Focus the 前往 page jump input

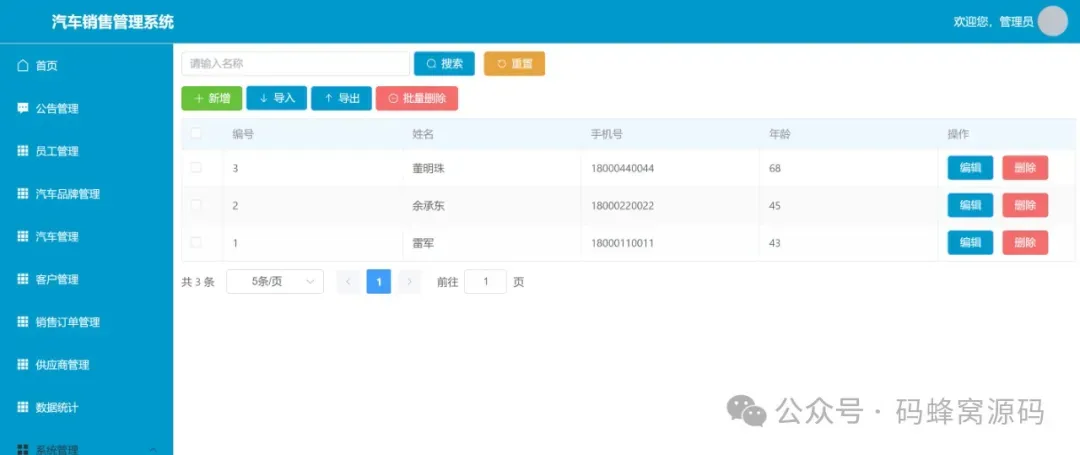pos(486,282)
